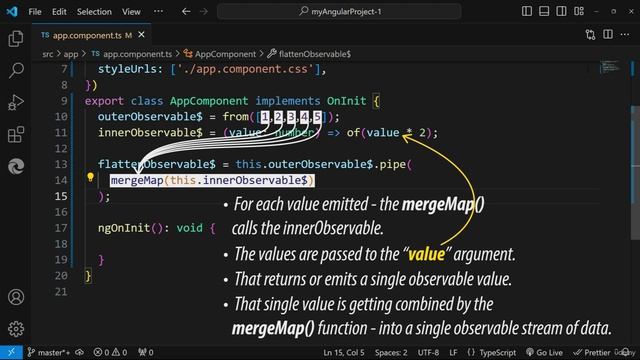The width and height of the screenshot is (640, 360).
Task: Open the Manage gear icon
Action: (16, 329)
